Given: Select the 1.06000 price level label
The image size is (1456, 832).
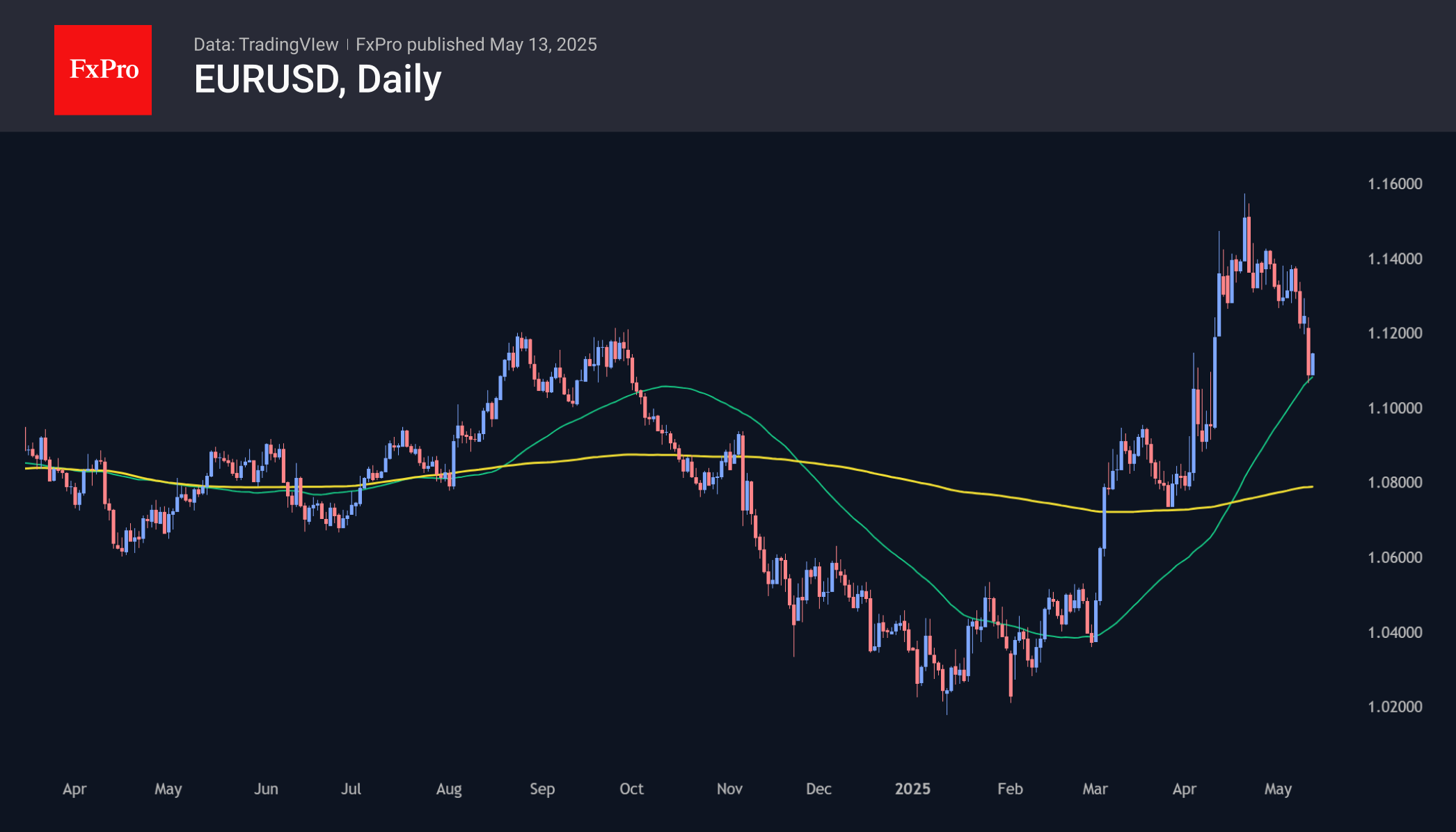Looking at the screenshot, I should (x=1395, y=557).
